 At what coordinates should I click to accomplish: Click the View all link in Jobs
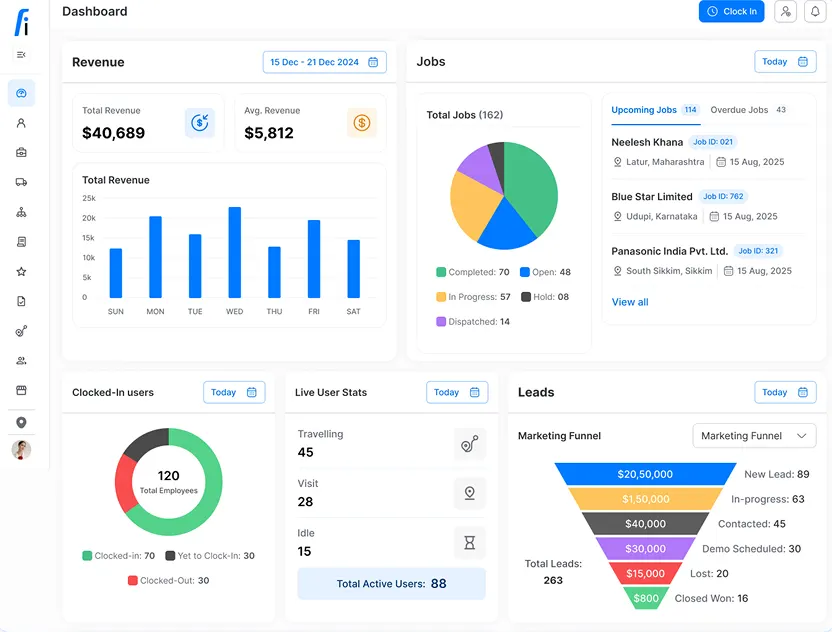630,302
